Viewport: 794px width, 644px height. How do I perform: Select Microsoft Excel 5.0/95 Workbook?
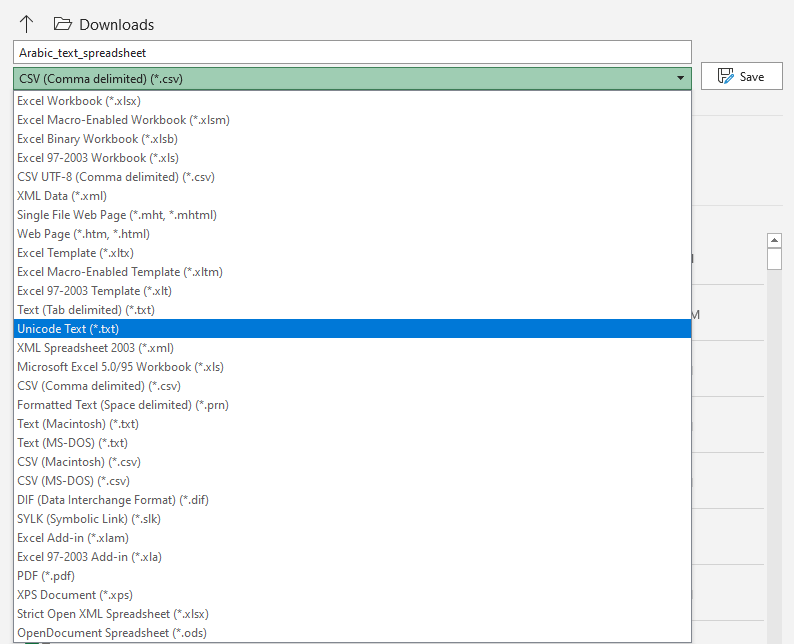click(352, 367)
